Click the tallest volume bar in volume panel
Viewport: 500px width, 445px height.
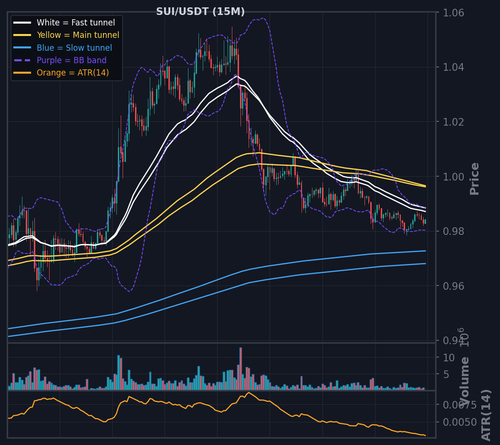(241, 369)
